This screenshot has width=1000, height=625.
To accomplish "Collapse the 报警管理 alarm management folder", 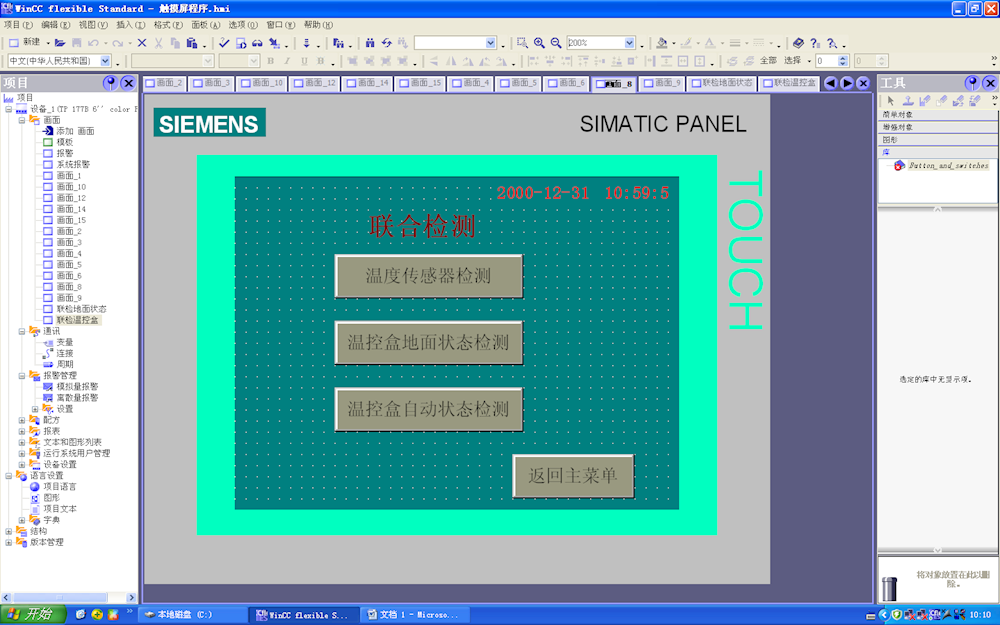I will [22, 376].
